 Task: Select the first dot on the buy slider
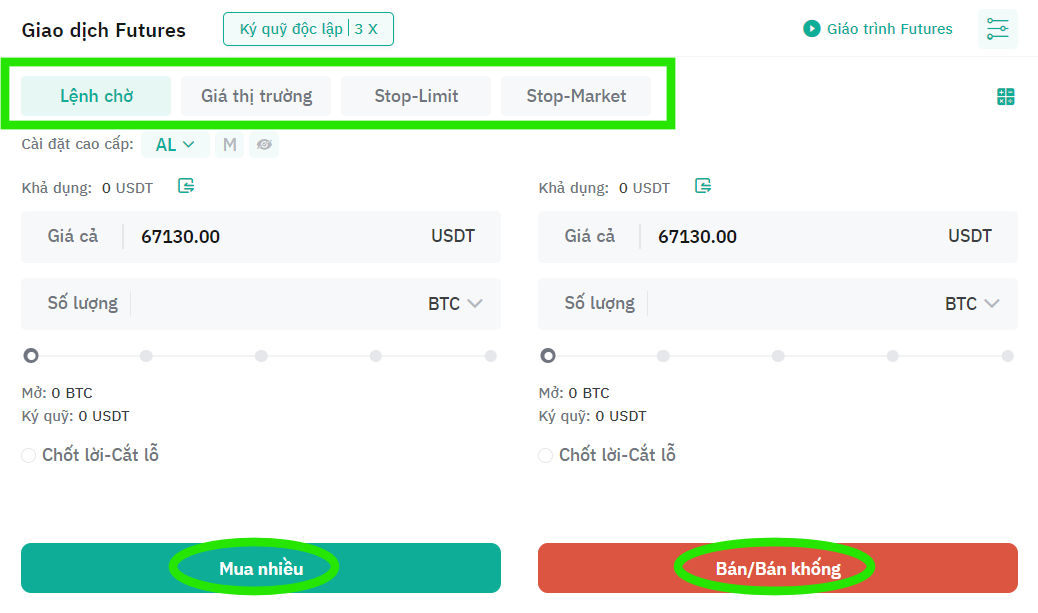(31, 356)
